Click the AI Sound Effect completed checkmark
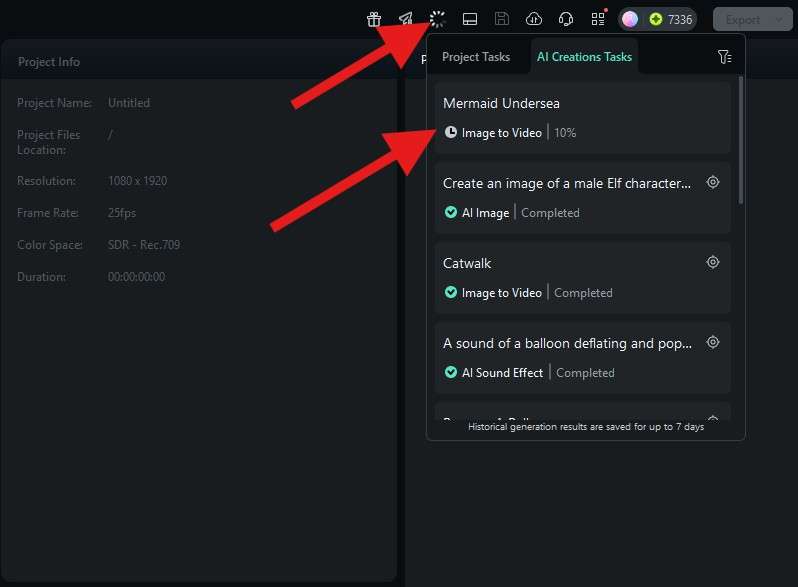 coord(450,372)
